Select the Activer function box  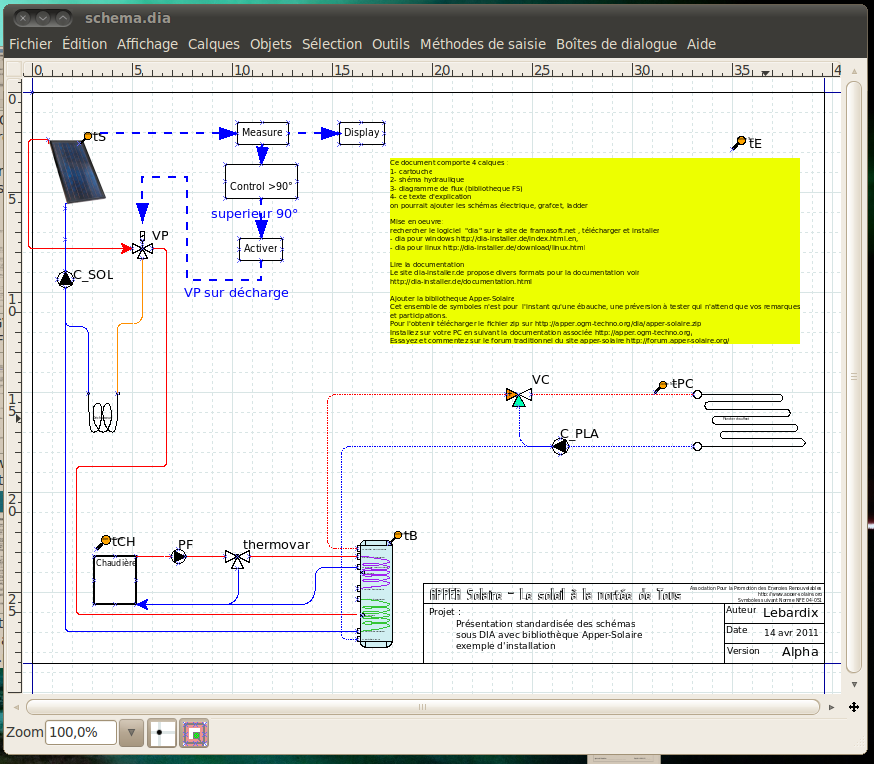260,248
